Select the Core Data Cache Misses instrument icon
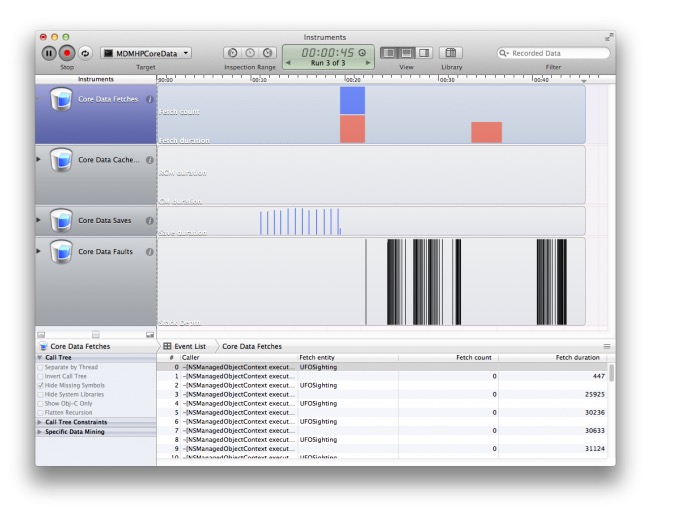Screen dimensions: 676x519 point(61,160)
